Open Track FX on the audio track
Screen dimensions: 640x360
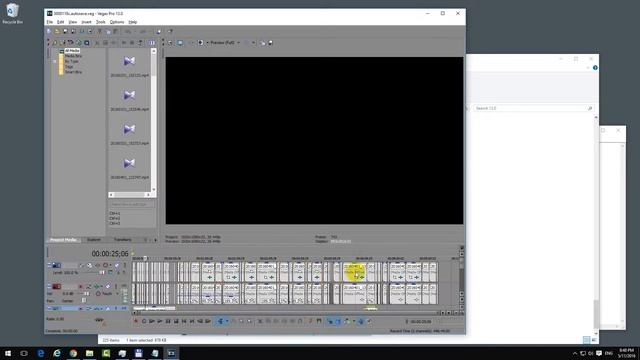[97, 287]
